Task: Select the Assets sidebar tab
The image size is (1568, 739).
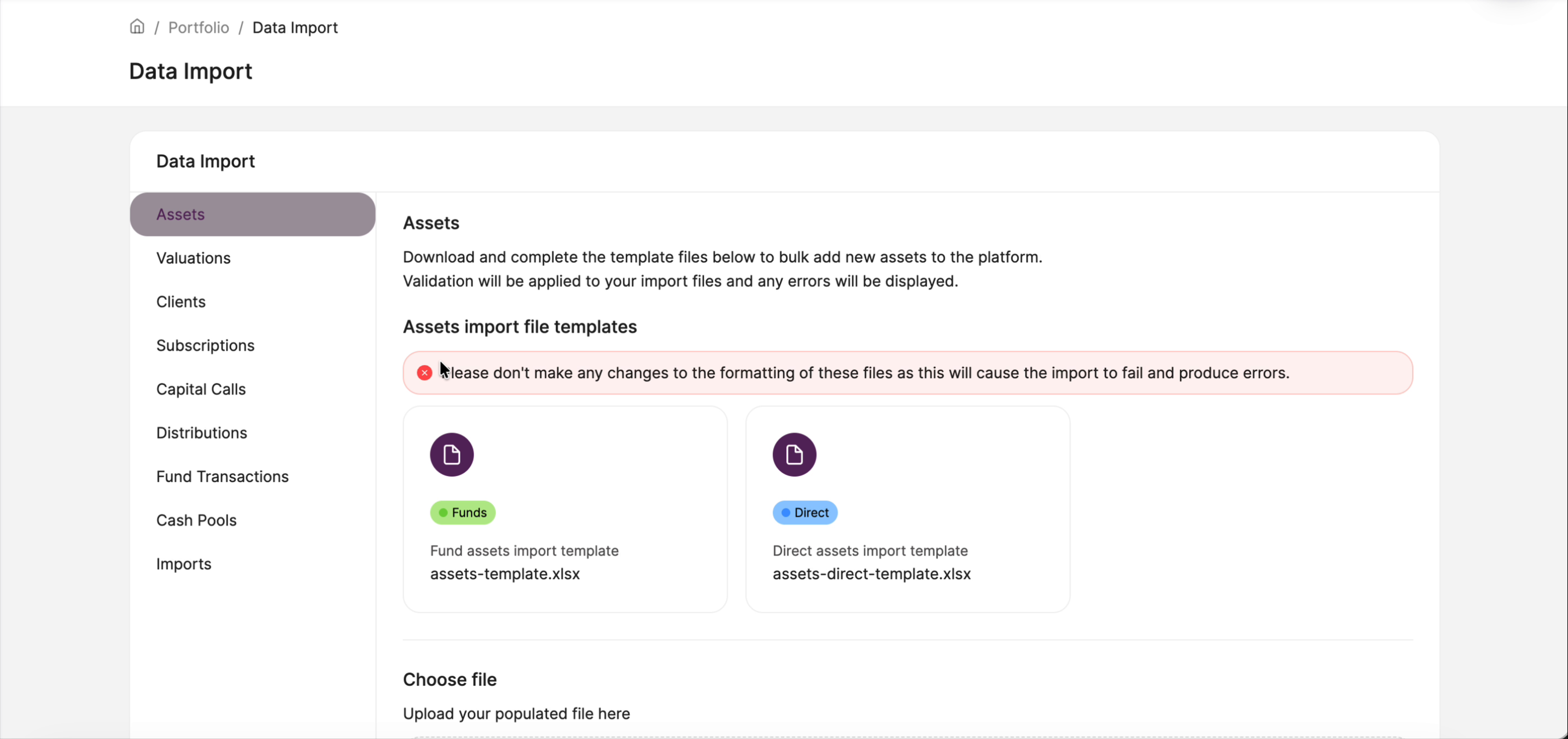Action: coord(253,214)
